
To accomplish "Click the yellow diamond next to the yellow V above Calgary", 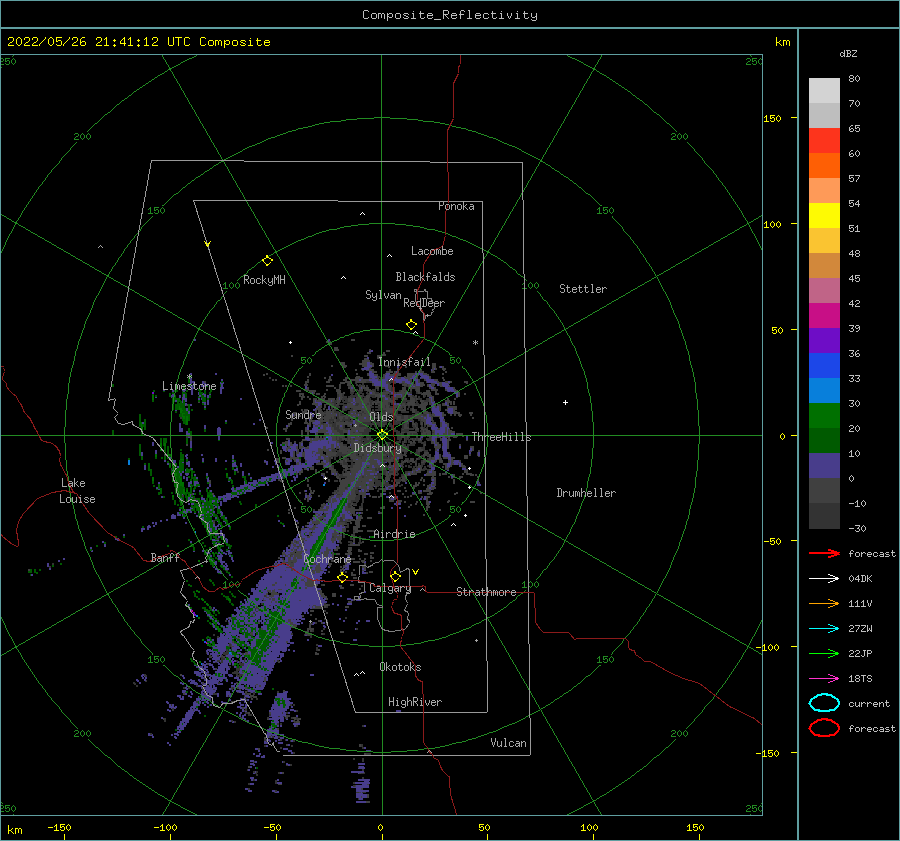I will 395,576.
